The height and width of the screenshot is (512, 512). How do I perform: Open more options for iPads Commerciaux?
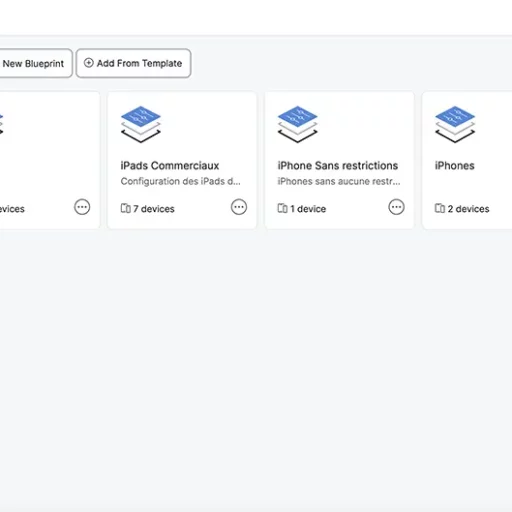(239, 207)
